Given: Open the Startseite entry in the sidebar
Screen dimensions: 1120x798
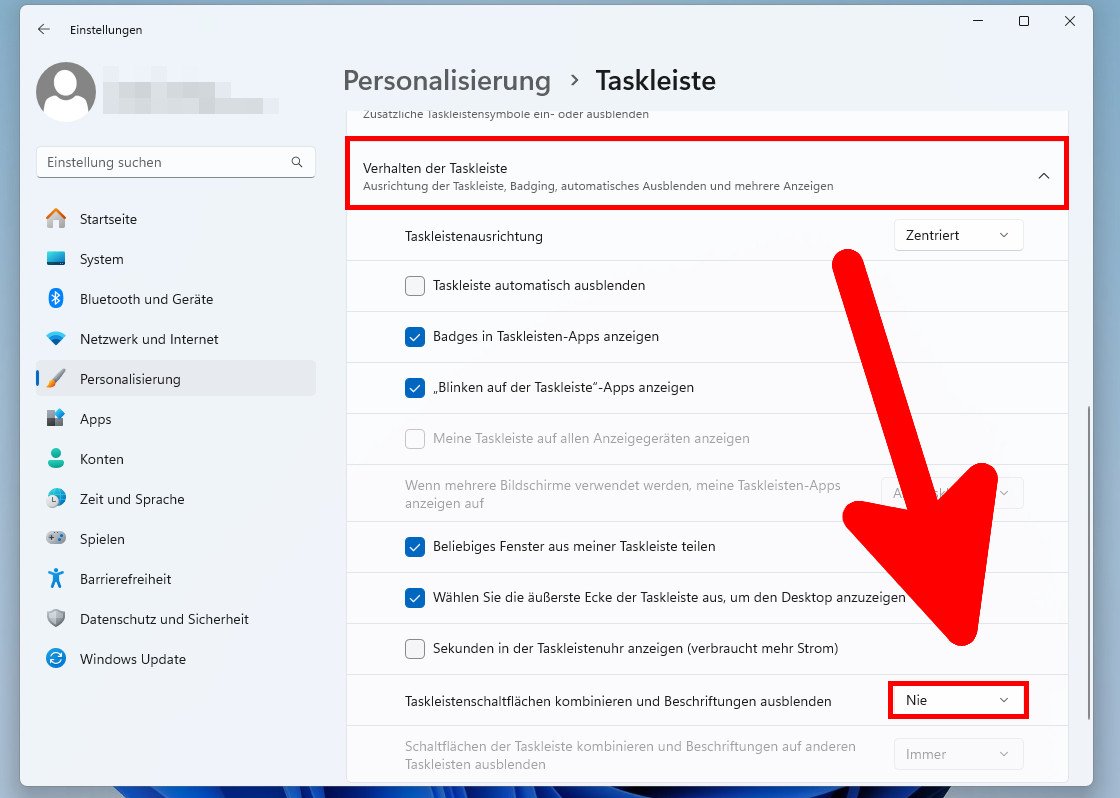Looking at the screenshot, I should click(x=56, y=219).
